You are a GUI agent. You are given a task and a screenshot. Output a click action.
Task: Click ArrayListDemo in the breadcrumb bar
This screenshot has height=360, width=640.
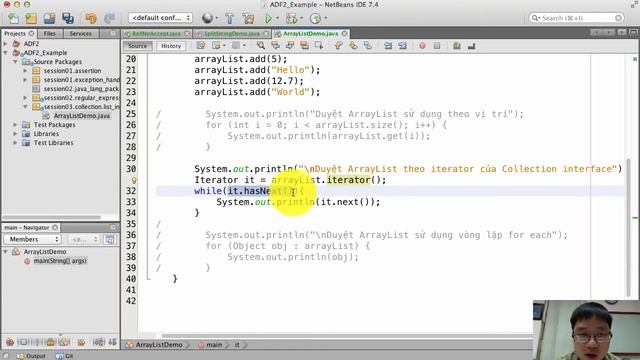coord(155,345)
